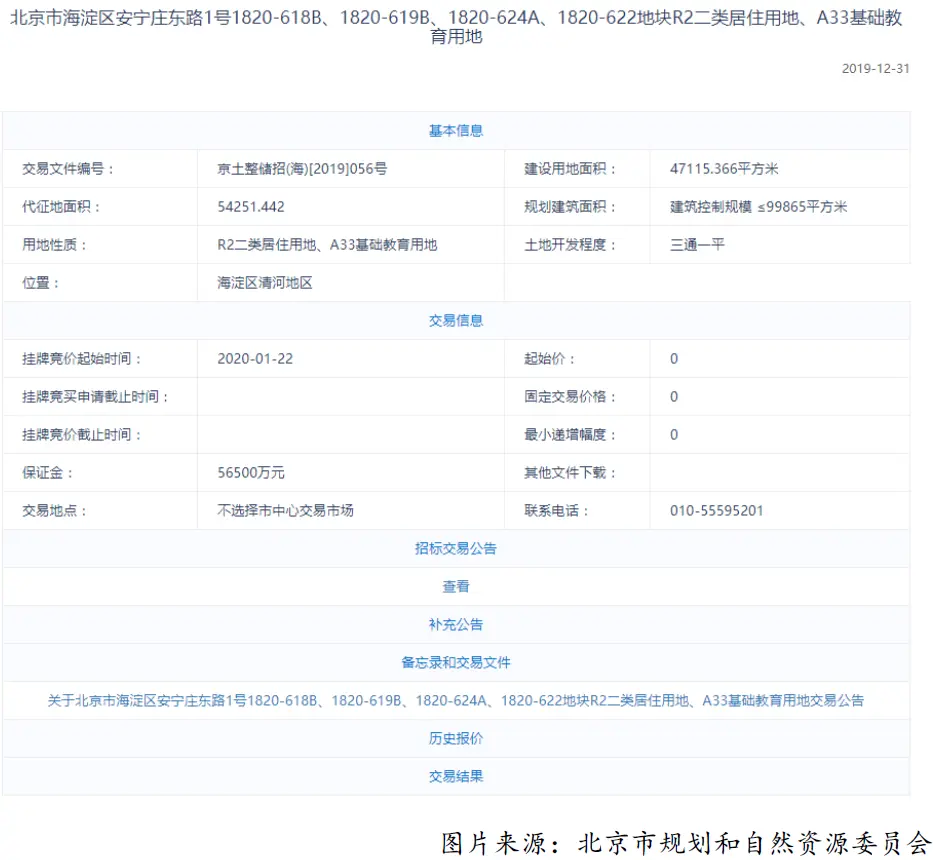Click the 交易信息 section header
The width and height of the screenshot is (933, 860).
[456, 321]
